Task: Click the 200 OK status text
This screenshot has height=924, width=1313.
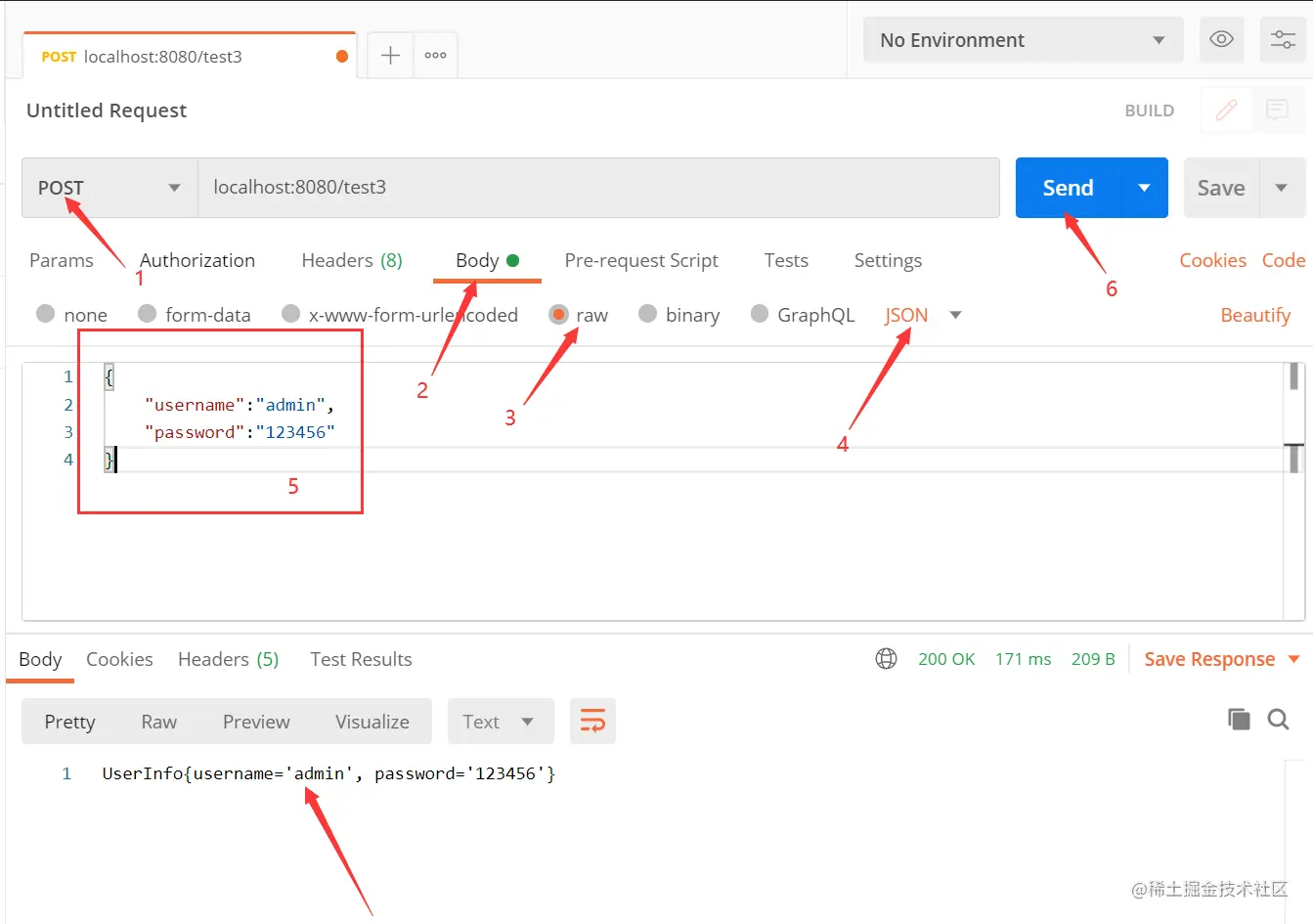Action: click(x=946, y=659)
